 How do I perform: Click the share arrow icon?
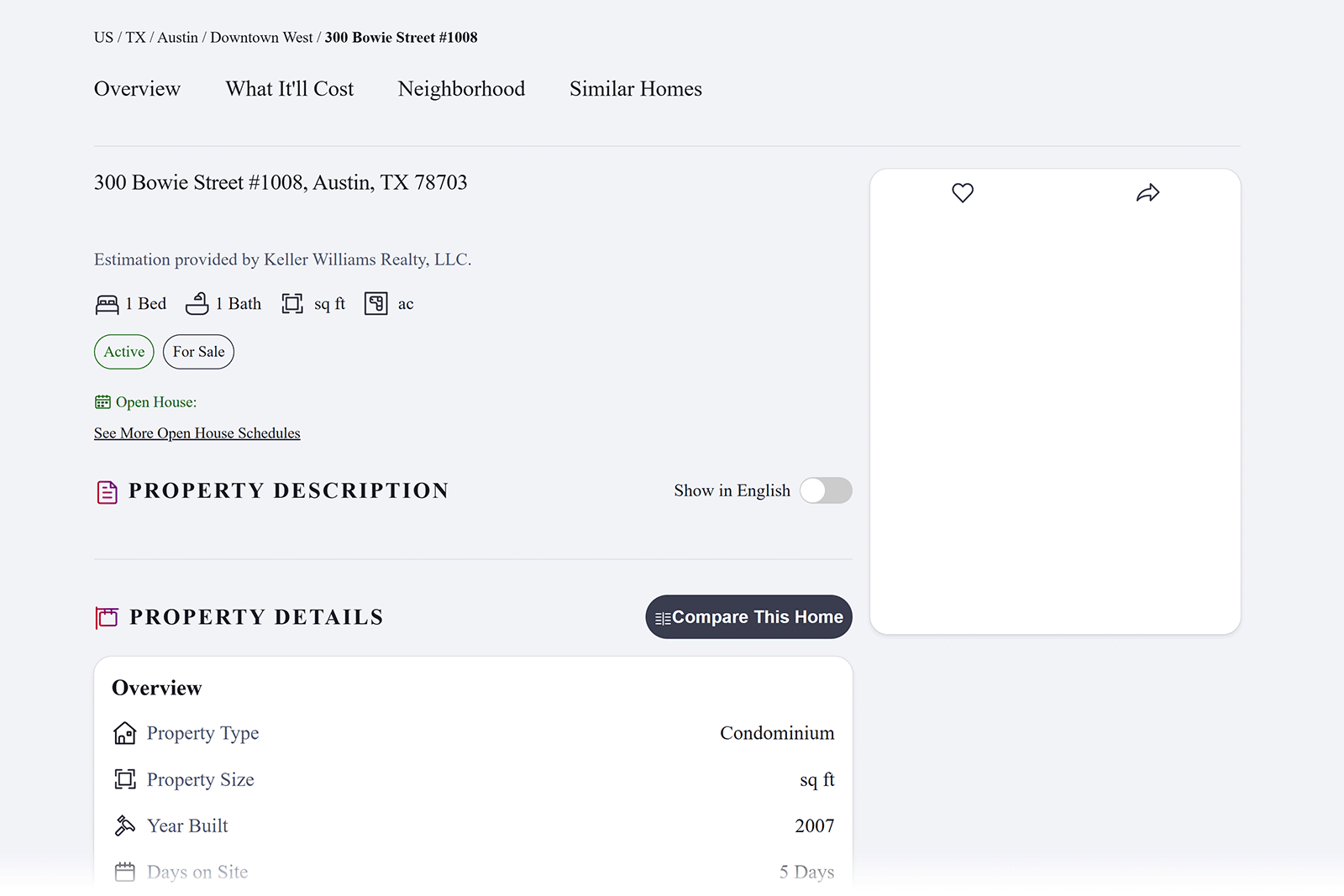tap(1149, 192)
